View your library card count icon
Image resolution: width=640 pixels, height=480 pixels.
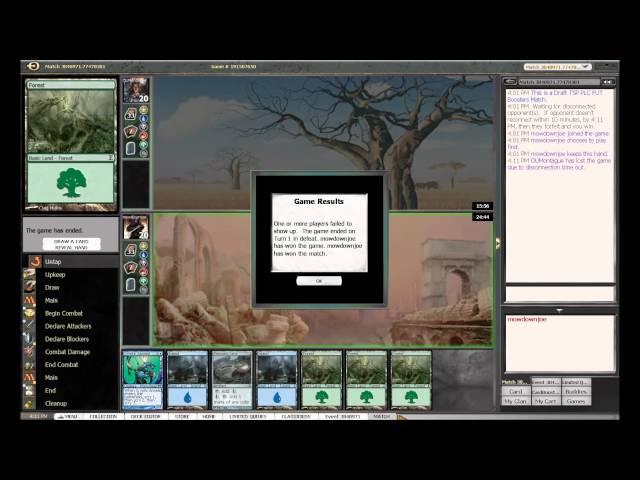click(131, 251)
